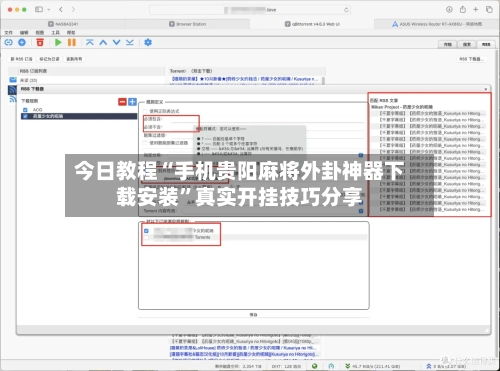Move torrent to top of queue
The image size is (500, 371).
coord(90,42)
